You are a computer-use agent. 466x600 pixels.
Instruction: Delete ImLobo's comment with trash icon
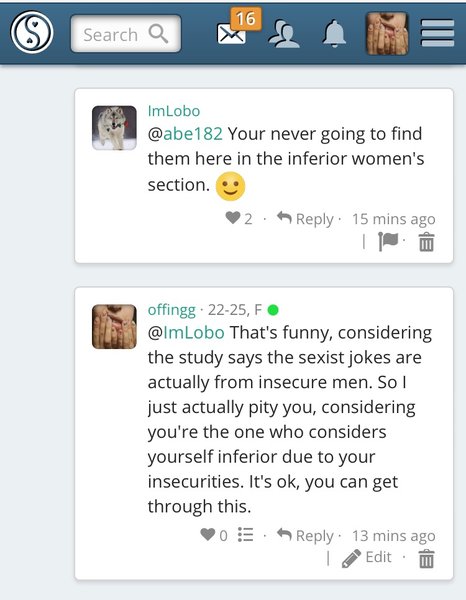427,242
